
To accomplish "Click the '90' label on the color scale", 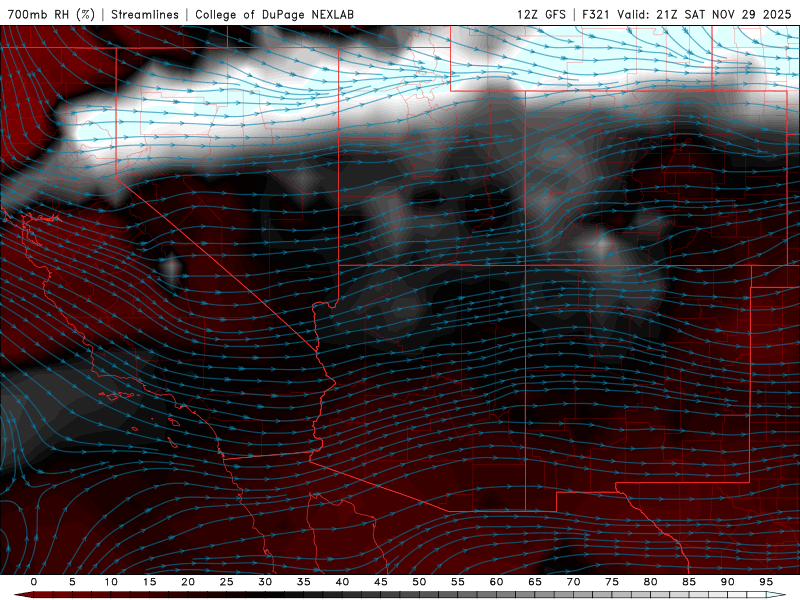I will (727, 582).
